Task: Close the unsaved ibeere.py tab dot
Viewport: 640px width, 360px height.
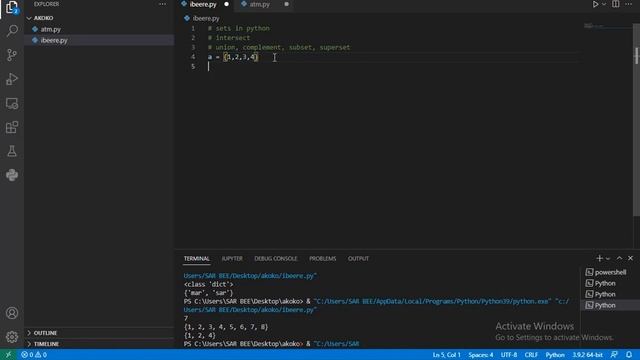Action: point(227,4)
